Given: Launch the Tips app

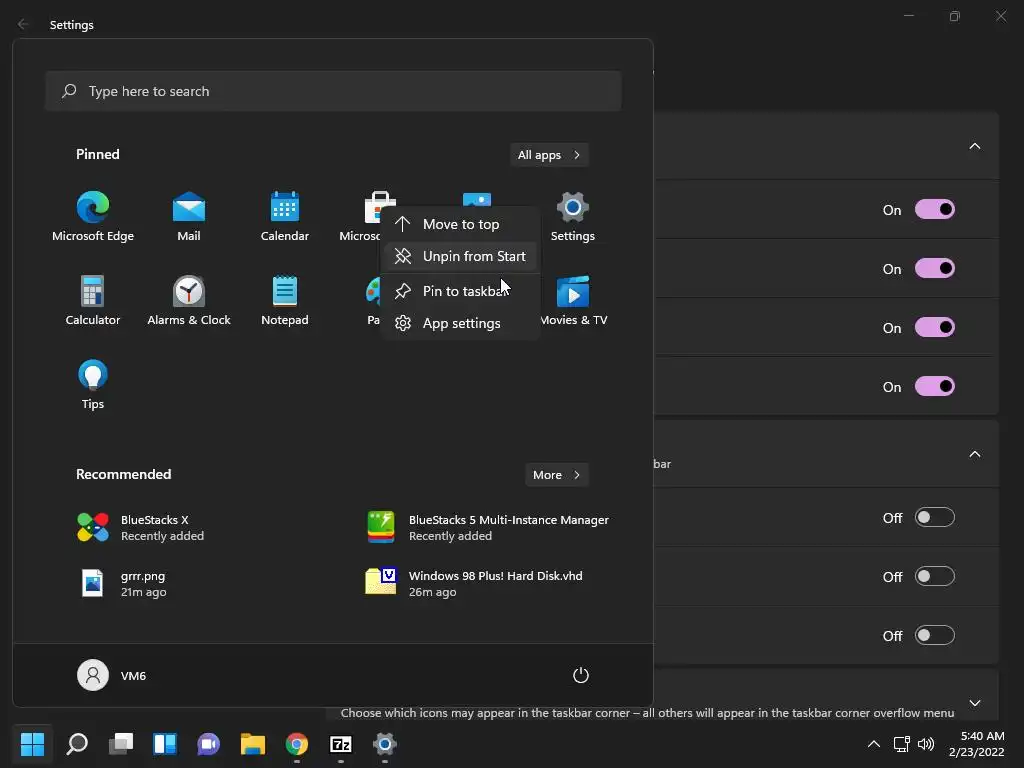Looking at the screenshot, I should coord(93,385).
